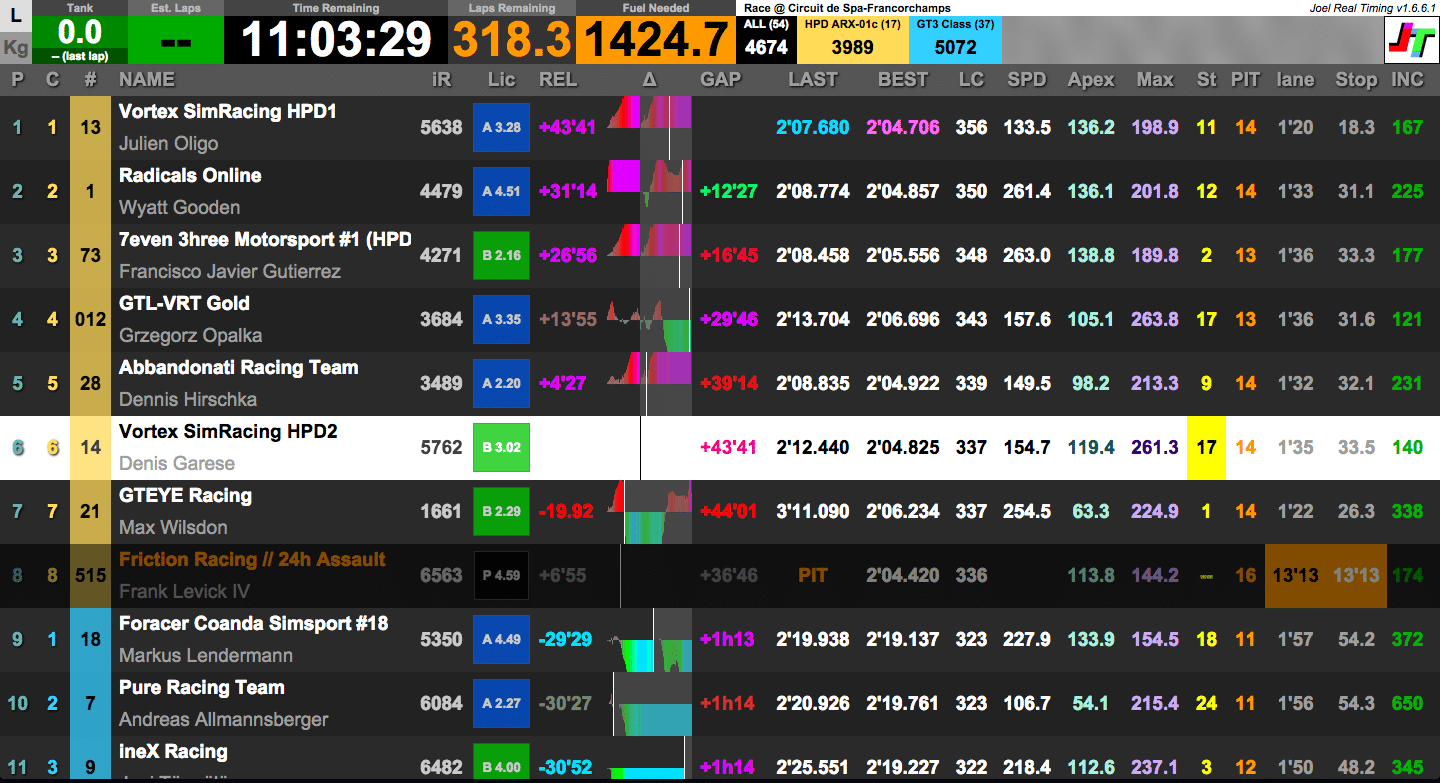Click the gold car number 13 swatch

click(x=91, y=128)
